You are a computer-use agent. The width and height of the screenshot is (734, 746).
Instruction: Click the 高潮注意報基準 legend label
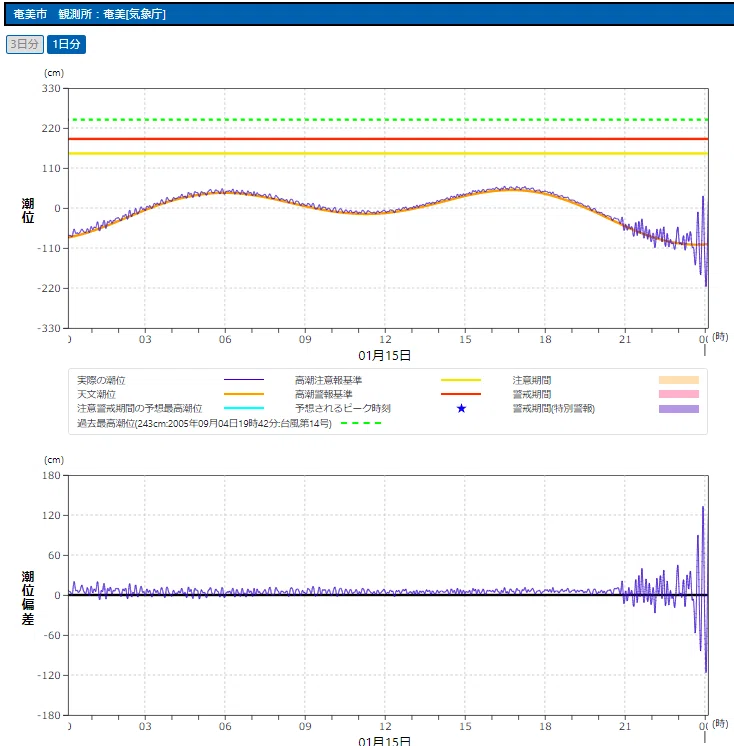click(328, 380)
